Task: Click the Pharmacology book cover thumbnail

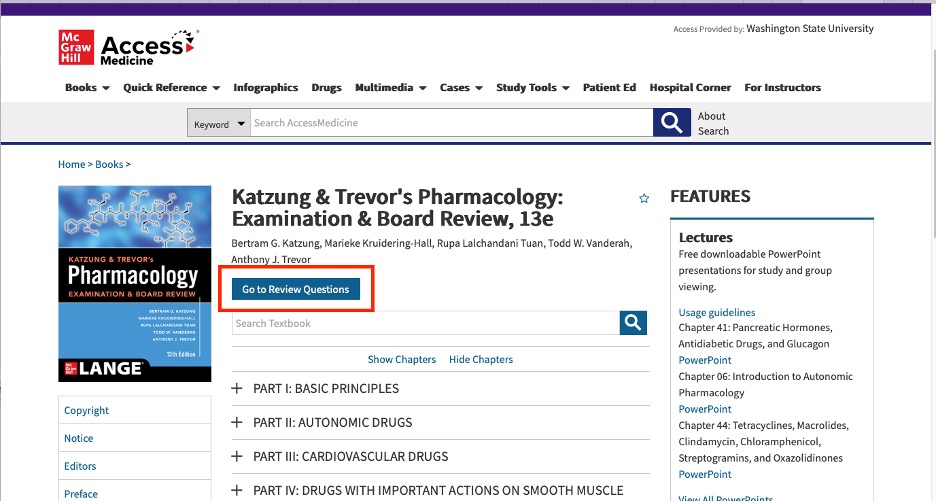Action: coord(135,284)
